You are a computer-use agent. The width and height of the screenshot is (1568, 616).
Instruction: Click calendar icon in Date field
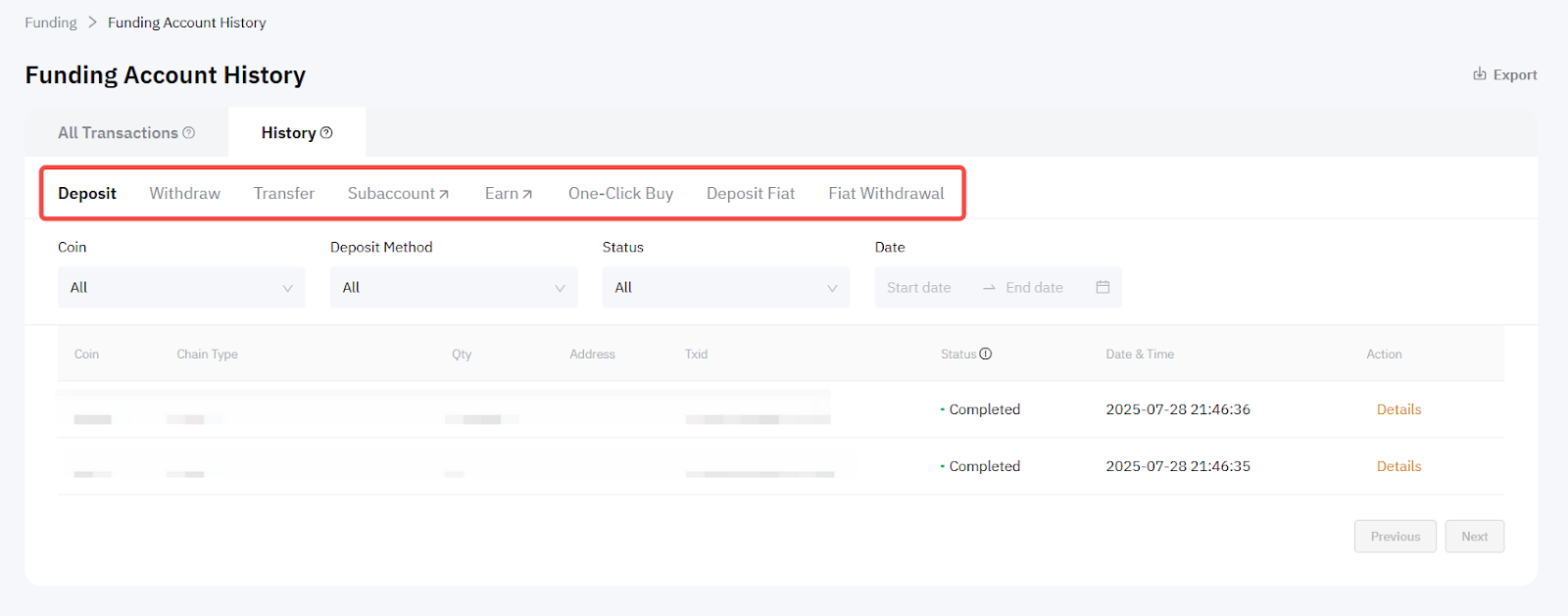tap(1102, 287)
